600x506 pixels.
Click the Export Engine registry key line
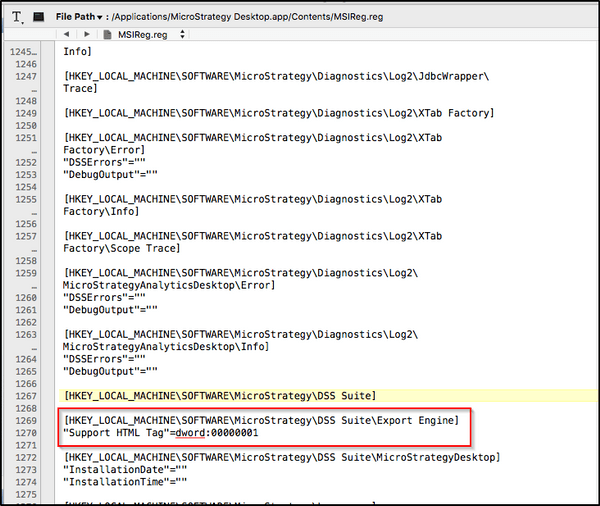pos(260,421)
